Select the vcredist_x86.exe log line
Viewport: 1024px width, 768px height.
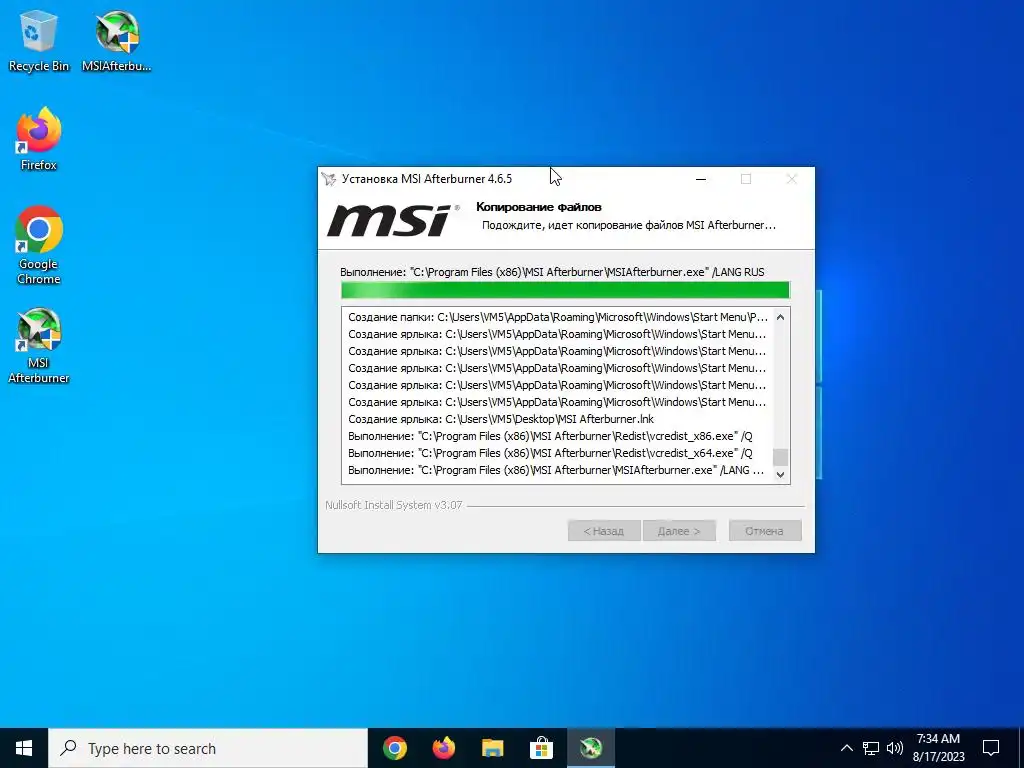click(551, 436)
